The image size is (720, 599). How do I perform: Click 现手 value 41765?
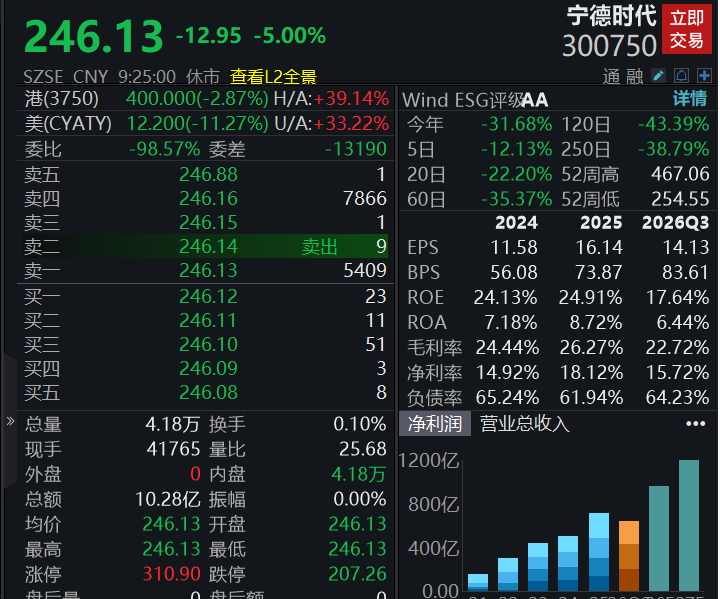point(174,449)
